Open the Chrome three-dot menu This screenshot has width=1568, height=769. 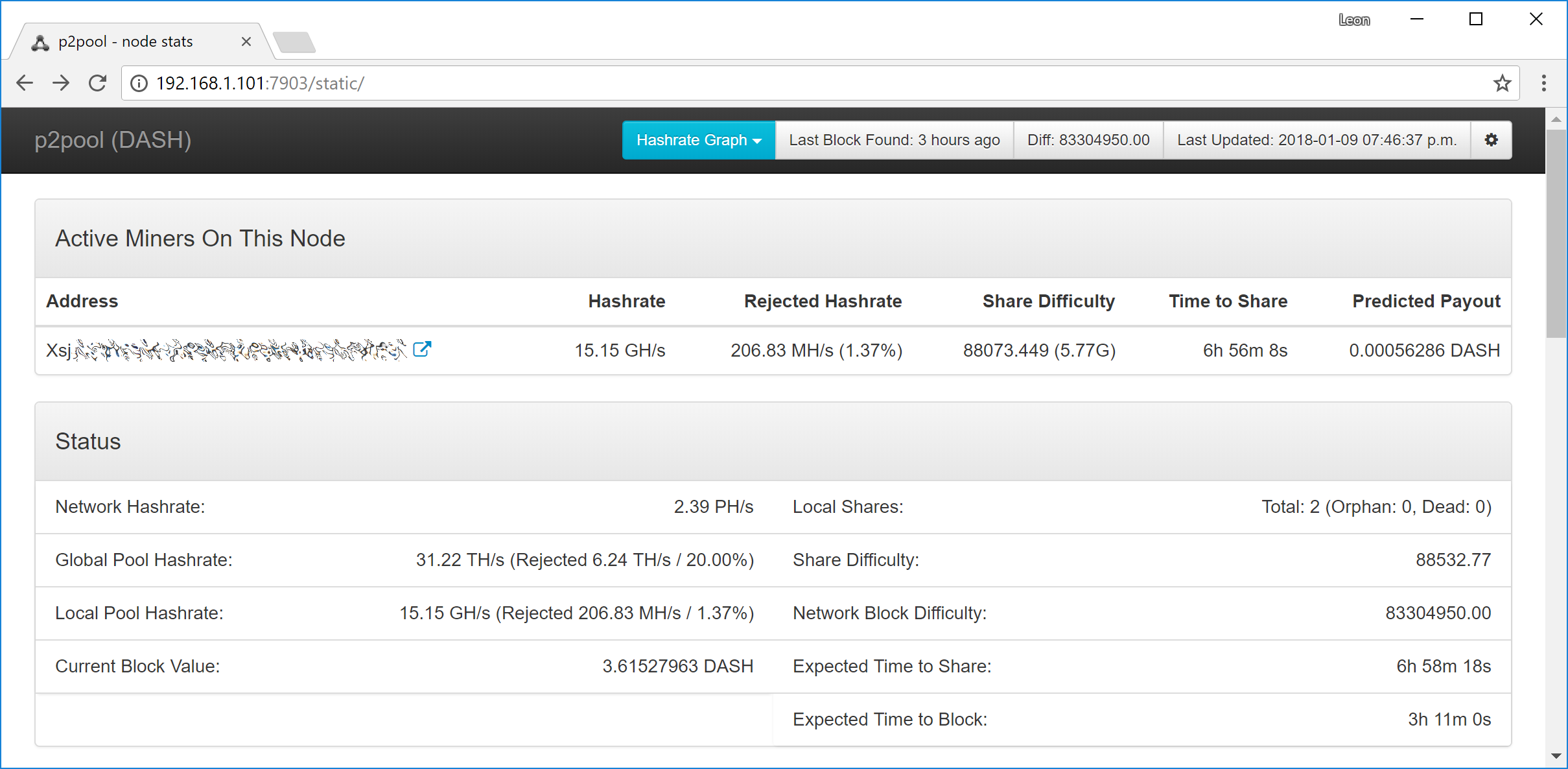coord(1543,83)
